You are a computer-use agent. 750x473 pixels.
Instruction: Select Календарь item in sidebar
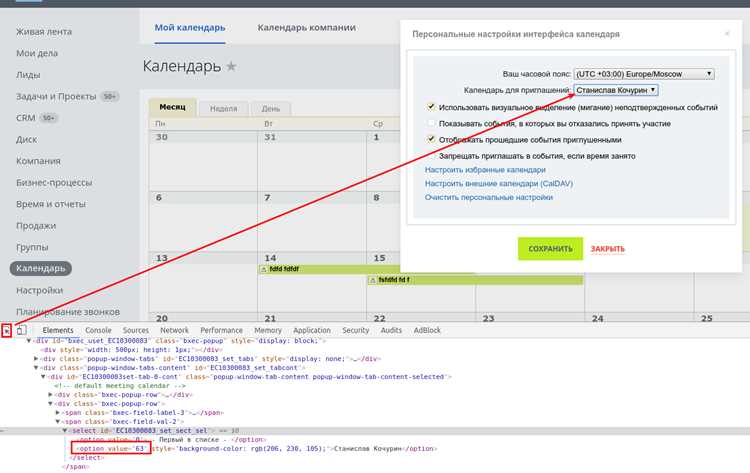41,268
